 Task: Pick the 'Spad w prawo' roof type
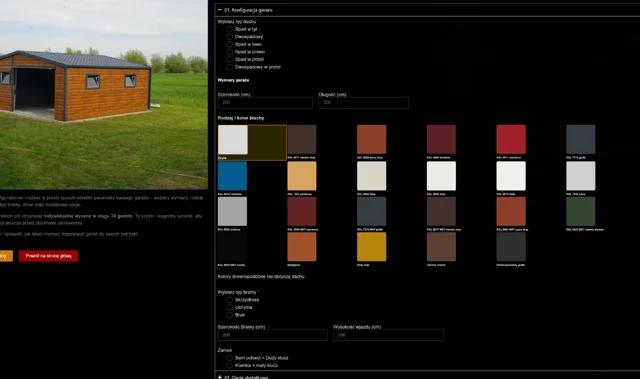tap(229, 52)
